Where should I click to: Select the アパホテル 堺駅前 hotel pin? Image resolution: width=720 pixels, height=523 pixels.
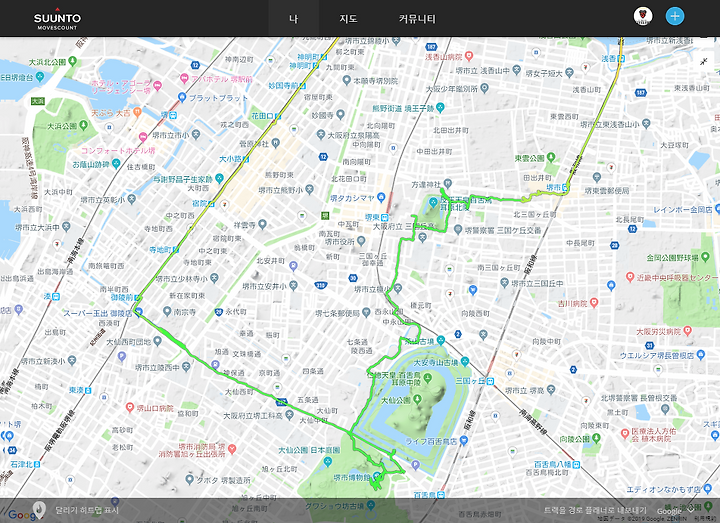184,79
